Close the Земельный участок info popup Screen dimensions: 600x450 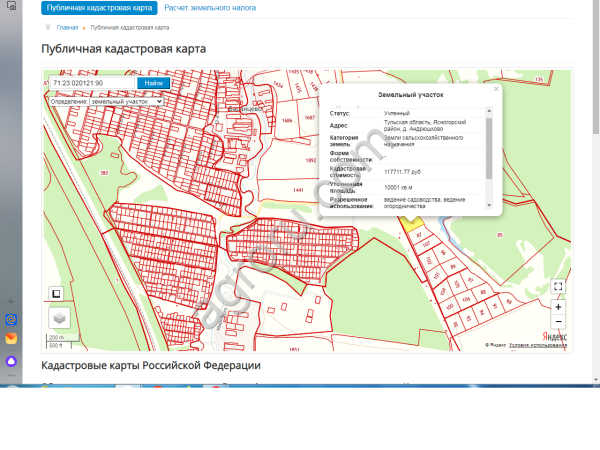pyautogui.click(x=496, y=89)
